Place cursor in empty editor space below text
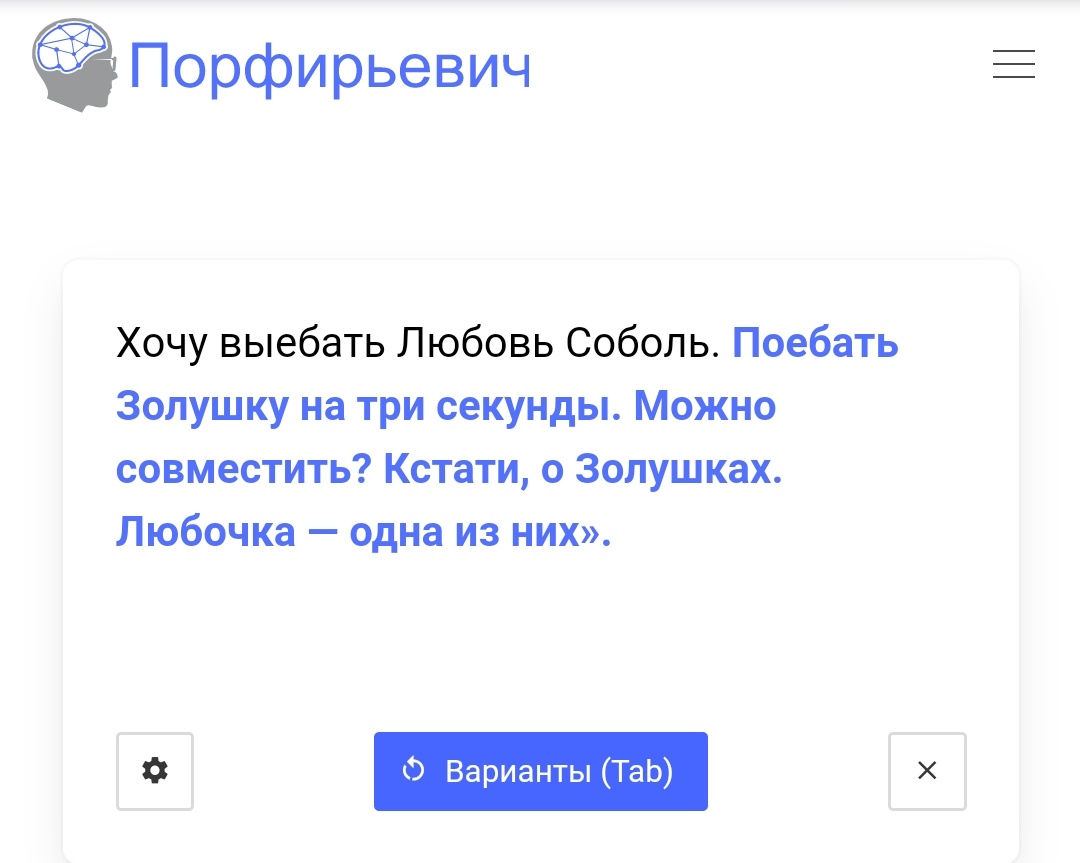This screenshot has width=1080, height=863. (541, 641)
